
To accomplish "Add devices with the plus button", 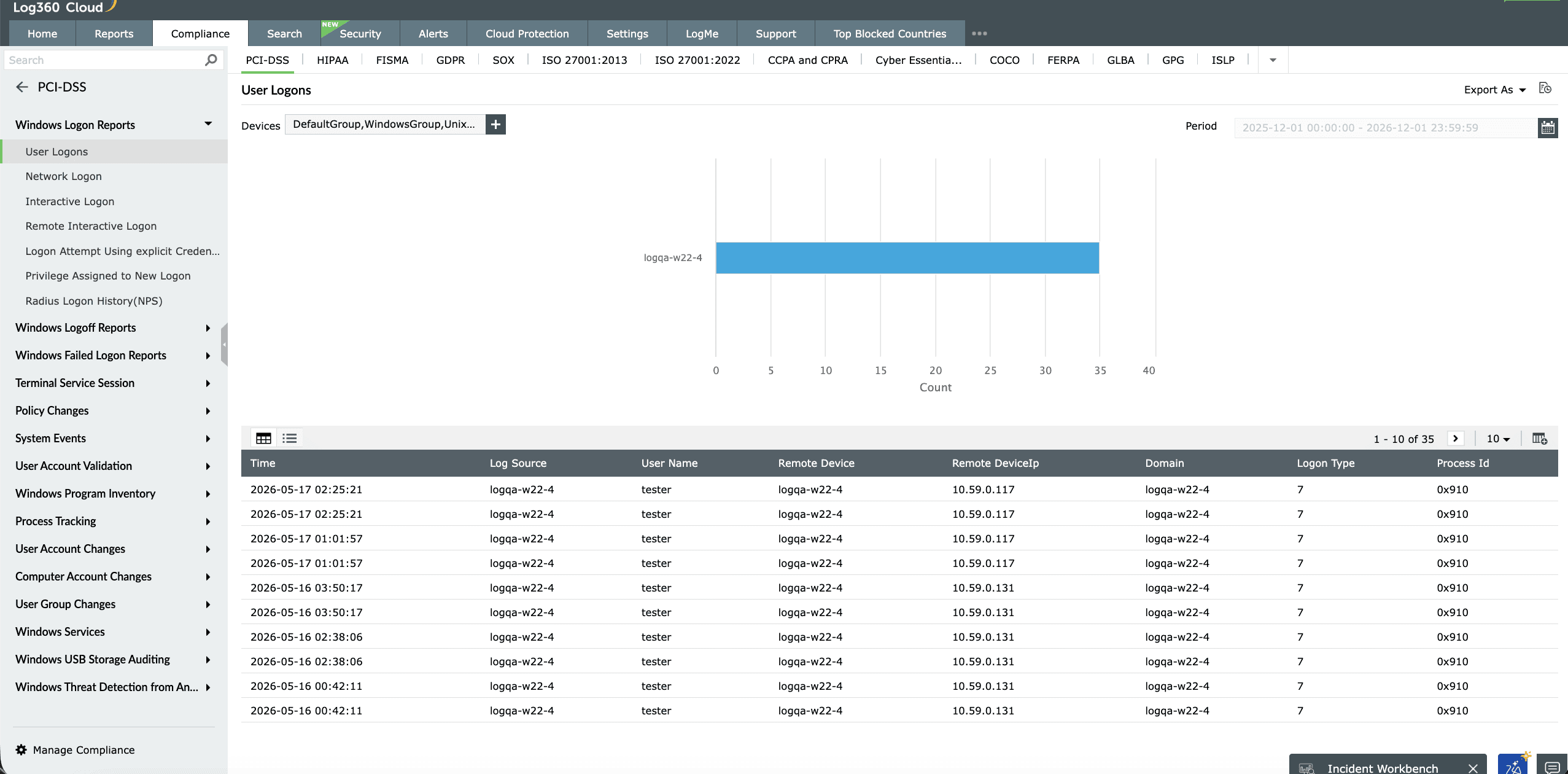I will 495,125.
